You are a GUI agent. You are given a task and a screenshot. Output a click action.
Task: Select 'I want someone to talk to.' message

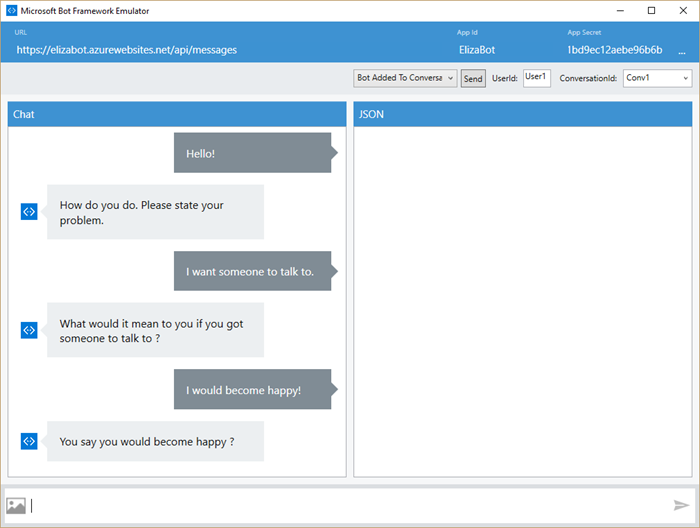tap(256, 271)
